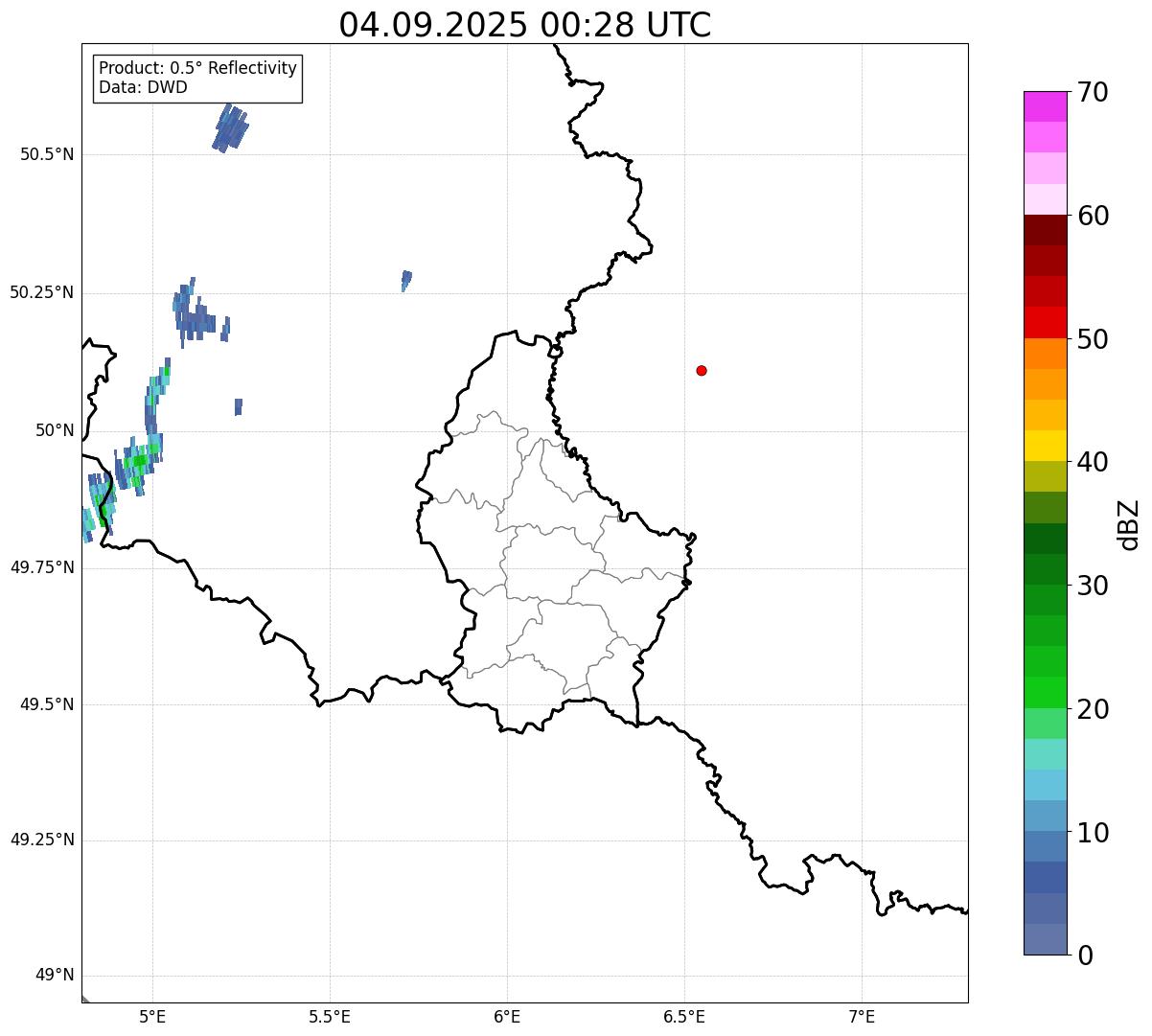The image size is (1152, 1036).
Task: Click the 6.5°E longitude label
Action: [x=684, y=1018]
